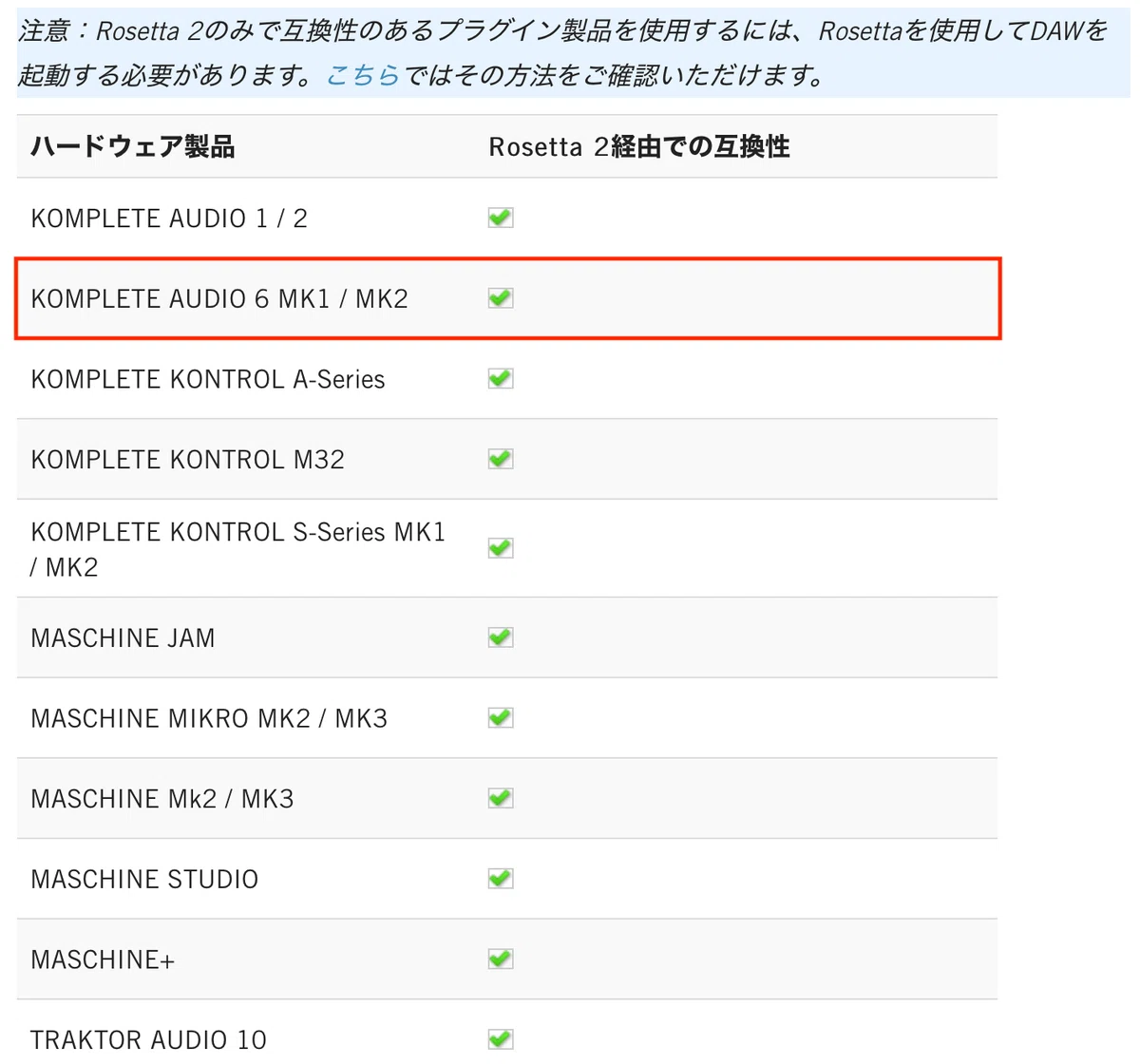
Task: Select the MASCHINE+ product name
Action: tap(103, 959)
